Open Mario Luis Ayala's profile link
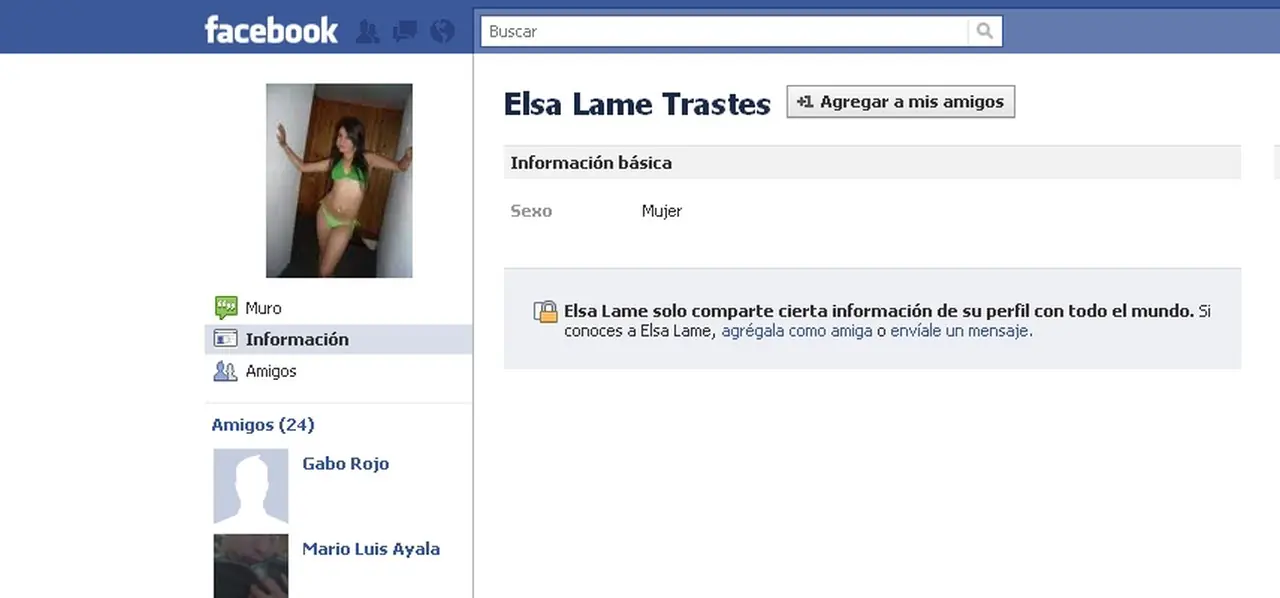 coord(371,549)
